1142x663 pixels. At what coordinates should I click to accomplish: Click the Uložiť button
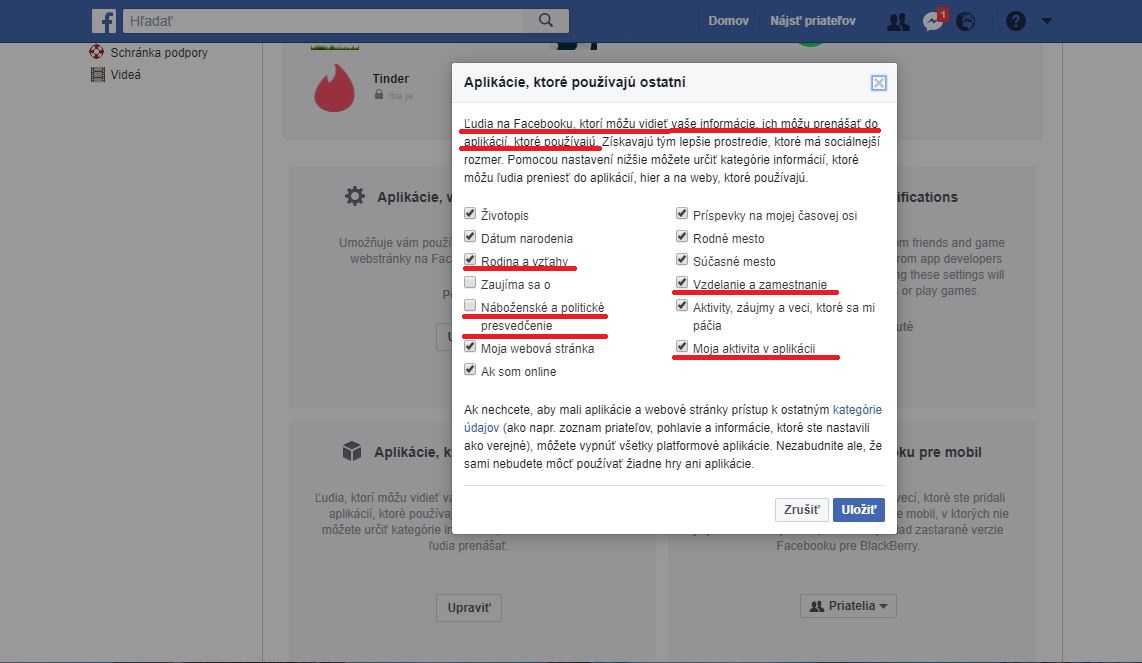[x=858, y=509]
